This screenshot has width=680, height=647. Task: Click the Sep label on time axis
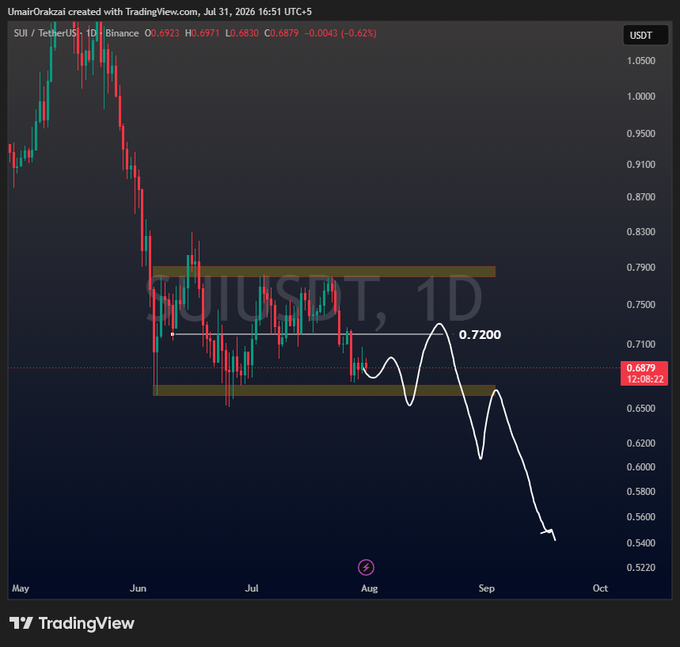(x=486, y=588)
